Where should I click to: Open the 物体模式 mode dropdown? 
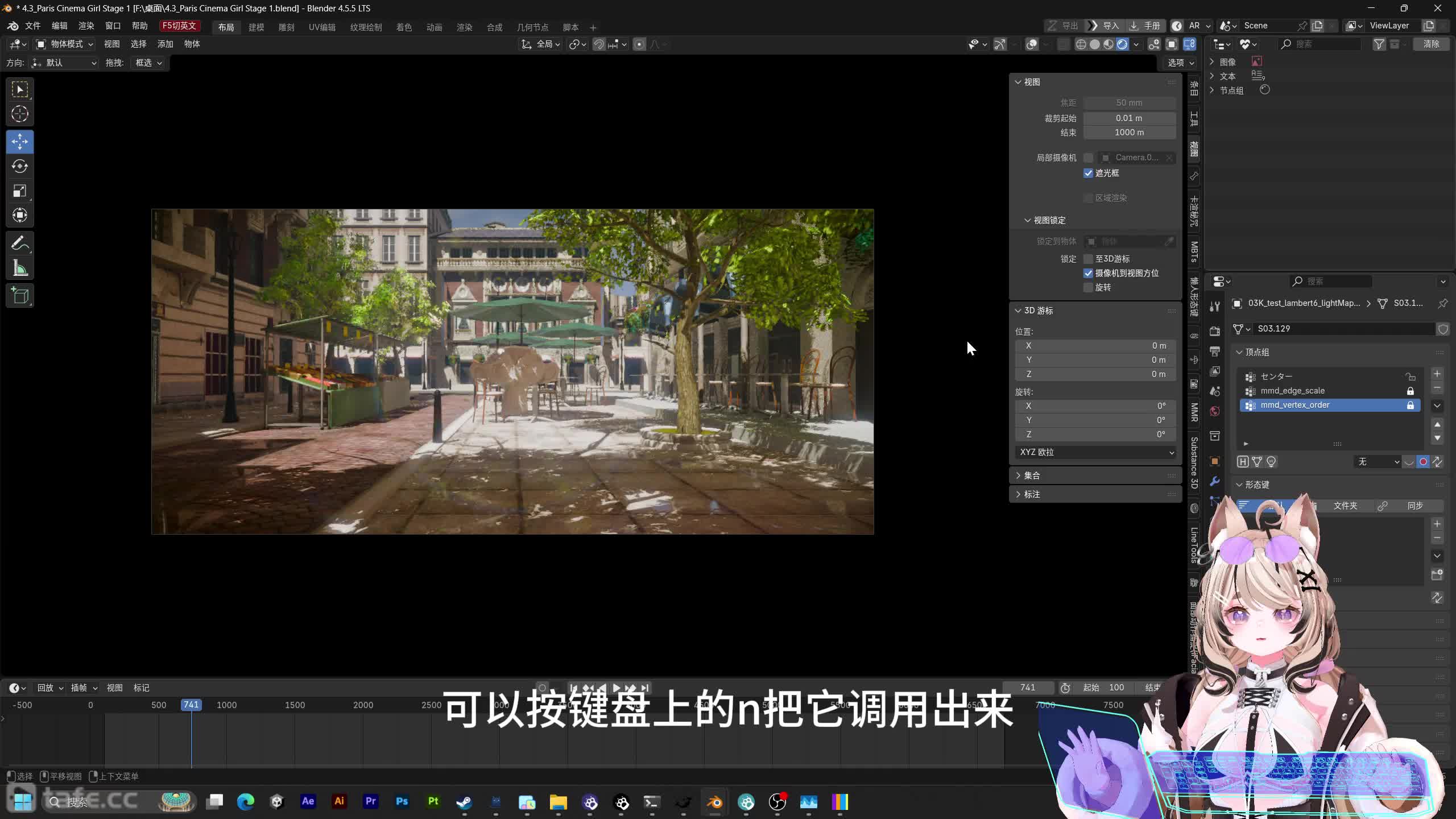click(x=64, y=44)
